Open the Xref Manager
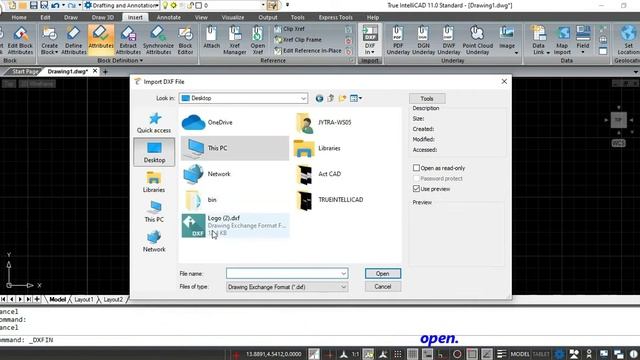 [235, 40]
